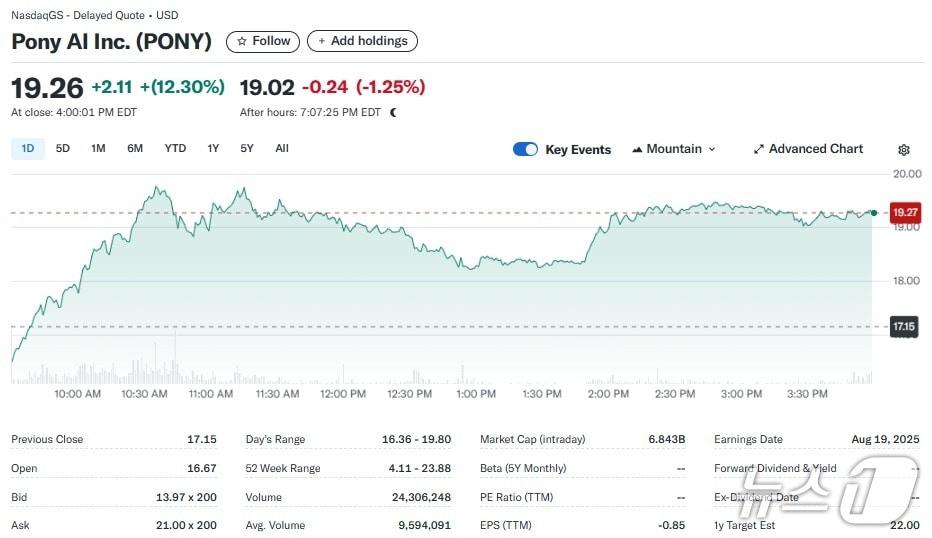Click the plus icon in Add holdings

coord(321,41)
